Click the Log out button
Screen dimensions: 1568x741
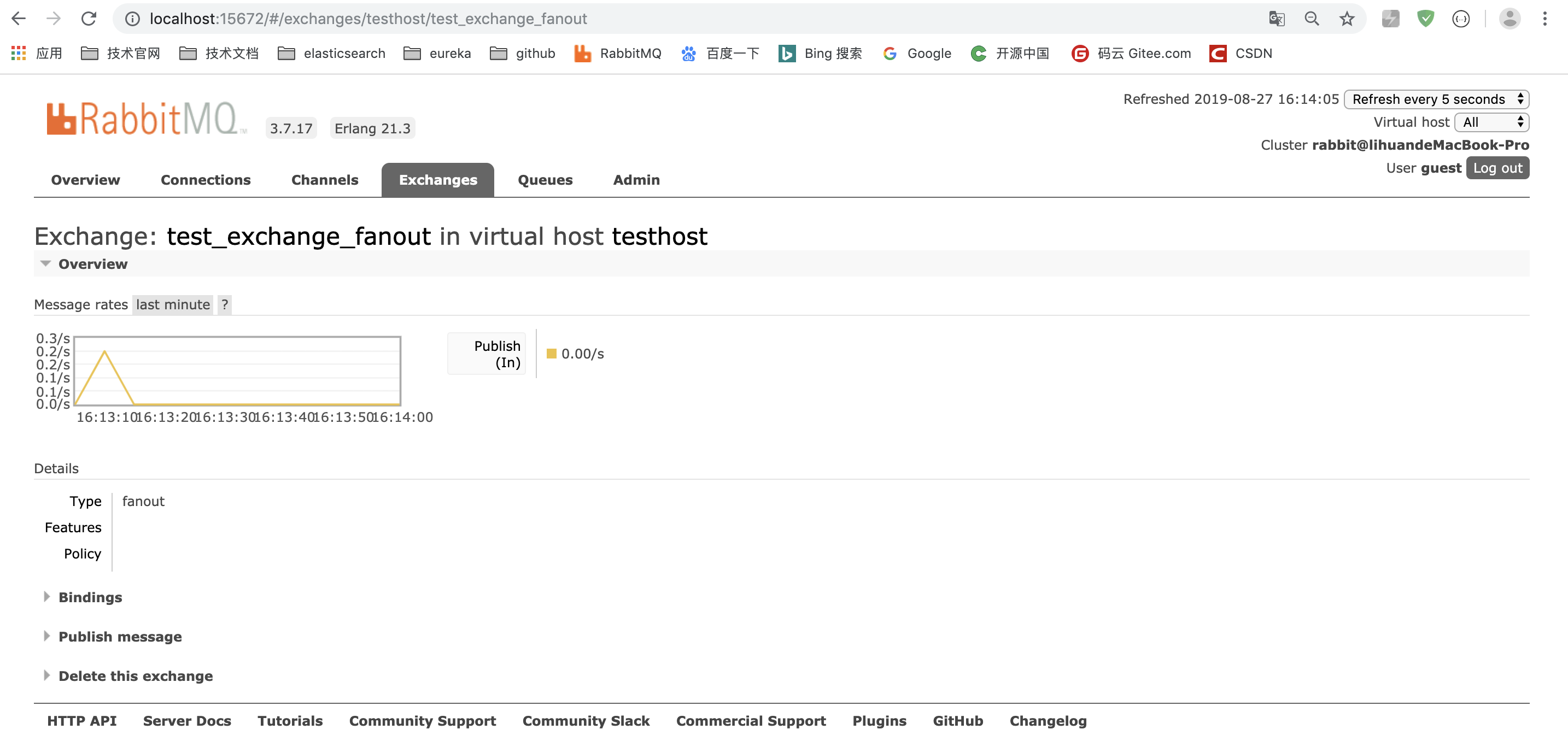coord(1497,168)
